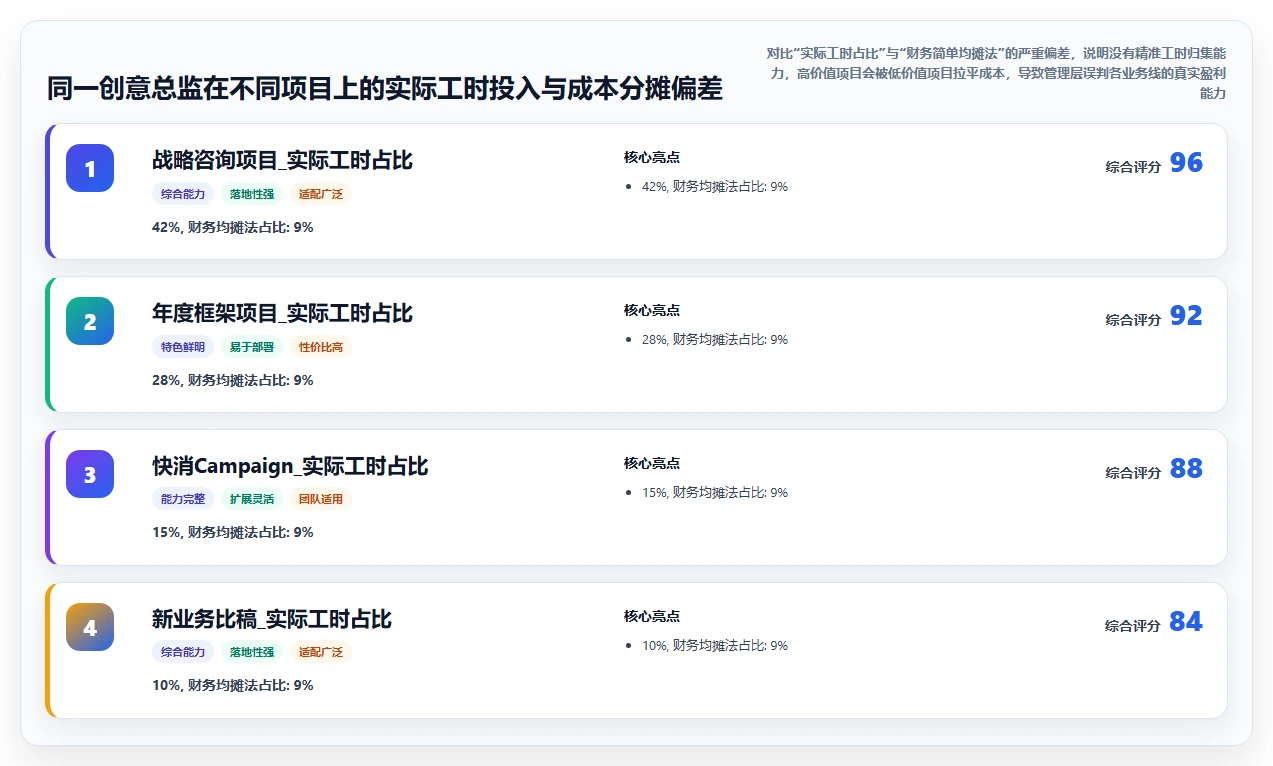The width and height of the screenshot is (1273, 766).
Task: Click bold 28%, 财务均摊法占比: 9% summary line
Action: (x=233, y=380)
